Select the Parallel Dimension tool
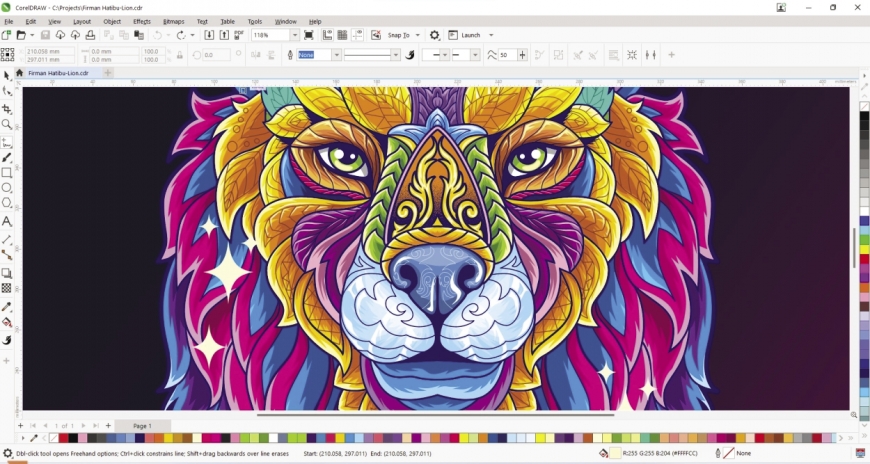Image resolution: width=870 pixels, height=464 pixels. coord(7,240)
